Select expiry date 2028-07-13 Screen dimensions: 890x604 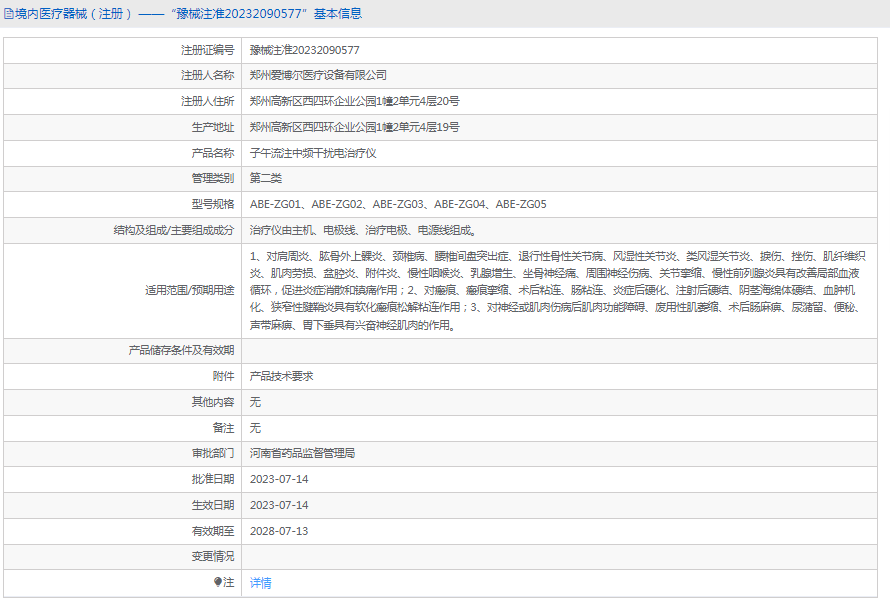pos(279,531)
